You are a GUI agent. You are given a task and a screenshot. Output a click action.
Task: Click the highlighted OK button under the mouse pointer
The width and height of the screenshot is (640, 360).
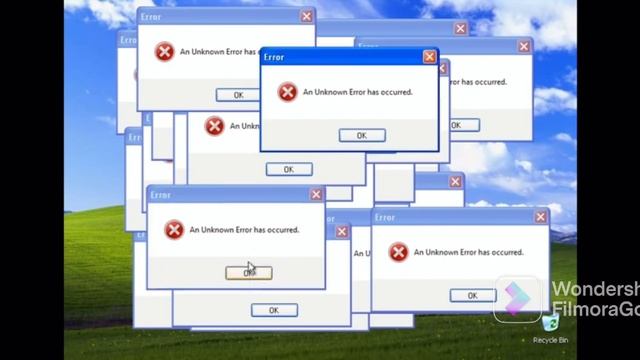[249, 273]
